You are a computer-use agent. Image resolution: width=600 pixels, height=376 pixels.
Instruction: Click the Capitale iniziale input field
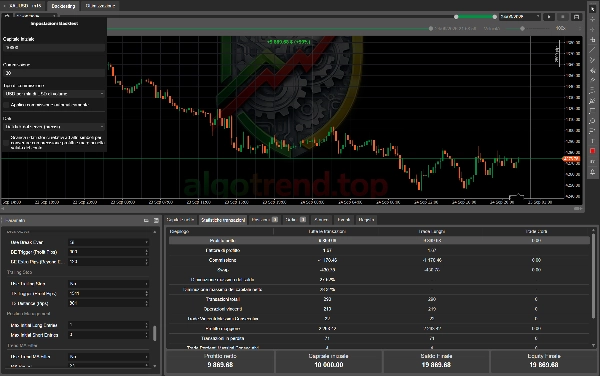(x=54, y=47)
